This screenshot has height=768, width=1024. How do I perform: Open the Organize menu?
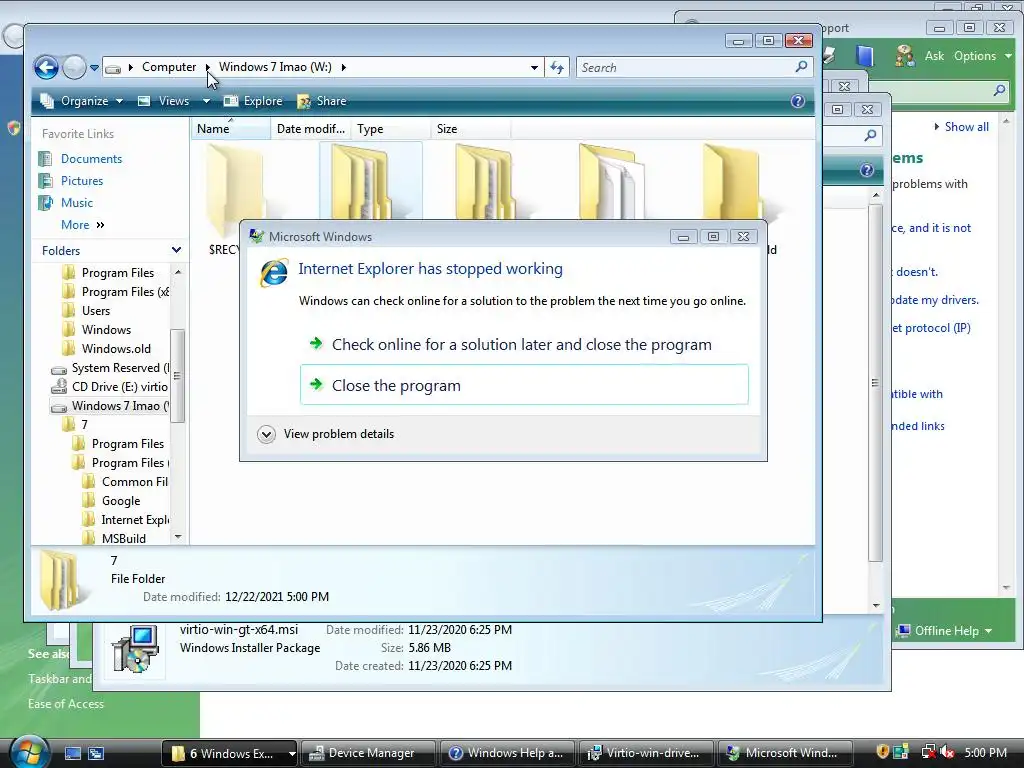point(82,101)
